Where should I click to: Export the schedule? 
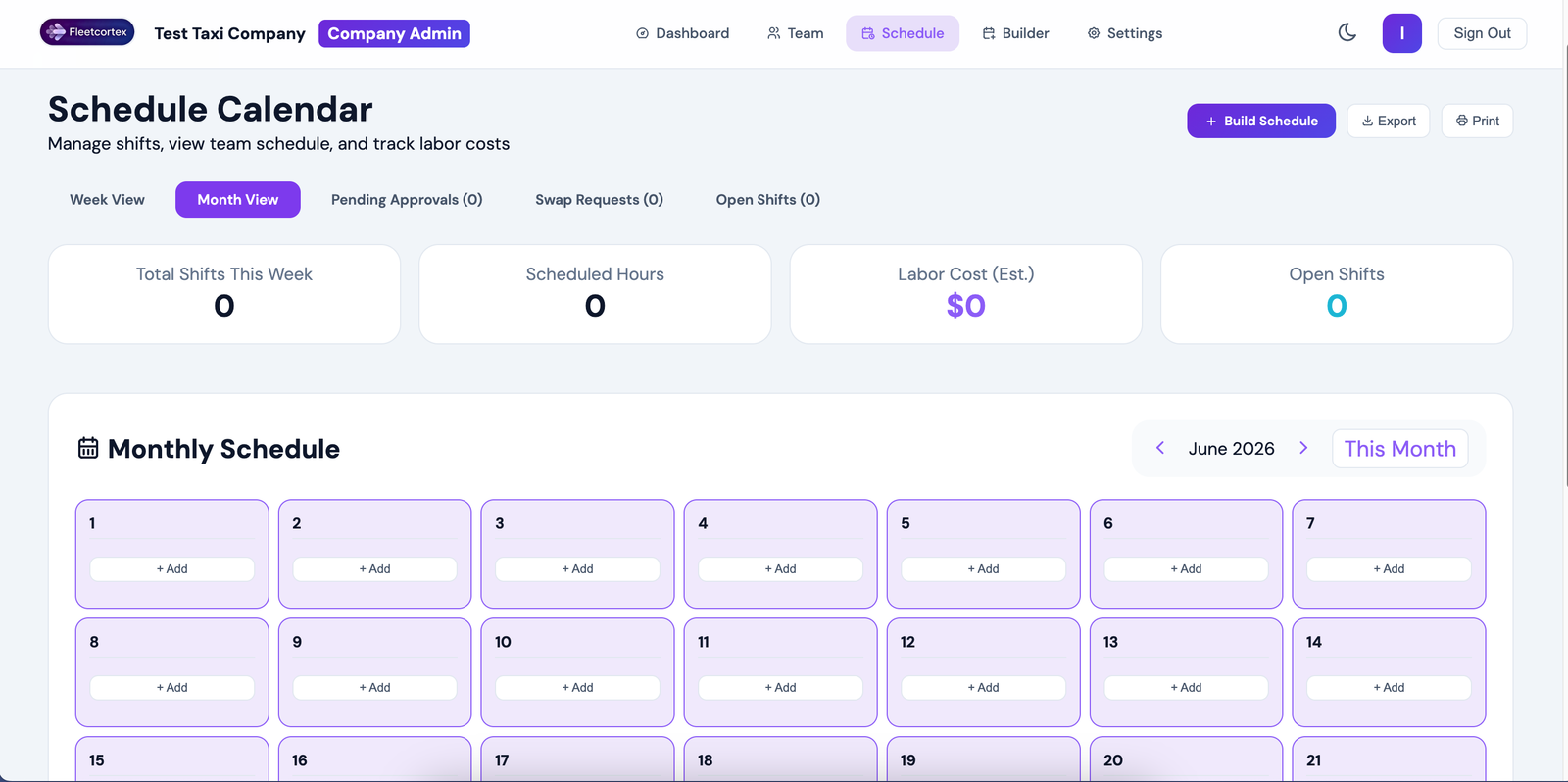tap(1389, 121)
